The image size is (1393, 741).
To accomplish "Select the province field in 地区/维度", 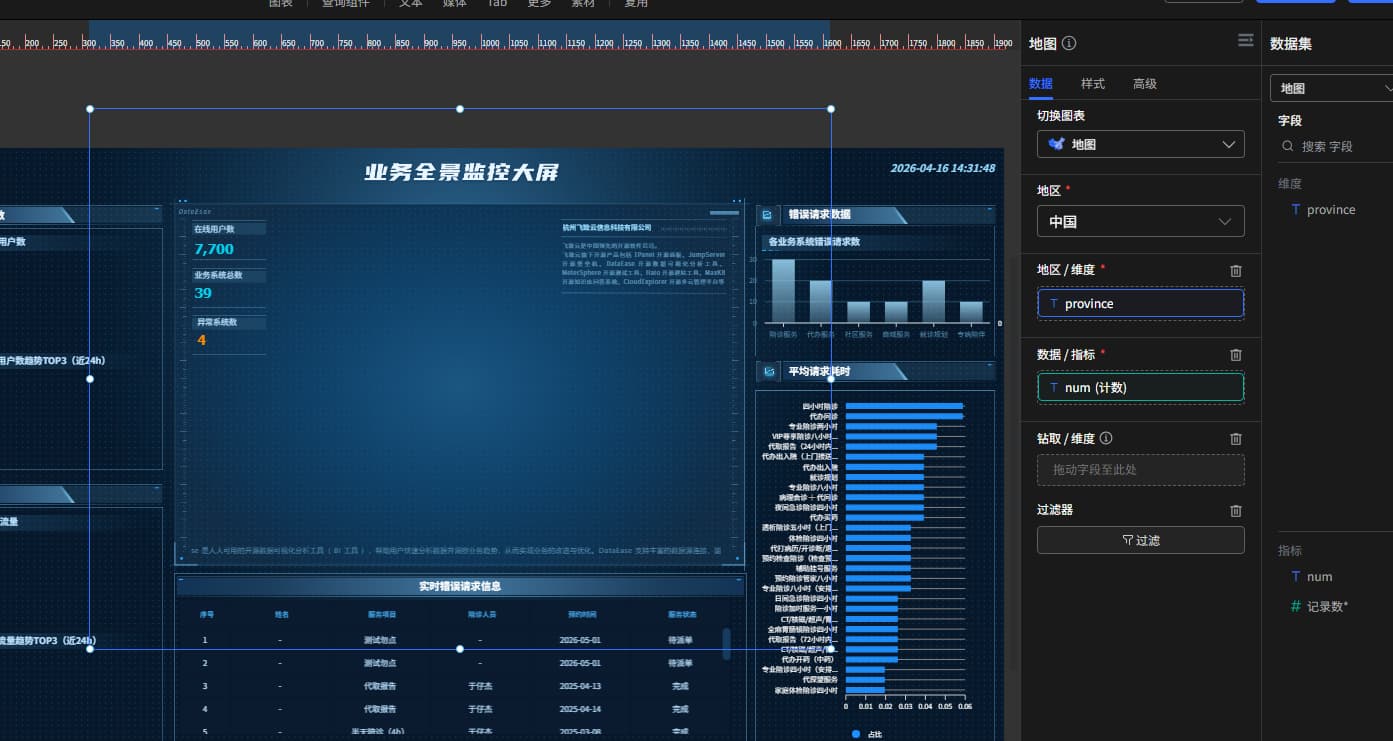I will [x=1140, y=304].
